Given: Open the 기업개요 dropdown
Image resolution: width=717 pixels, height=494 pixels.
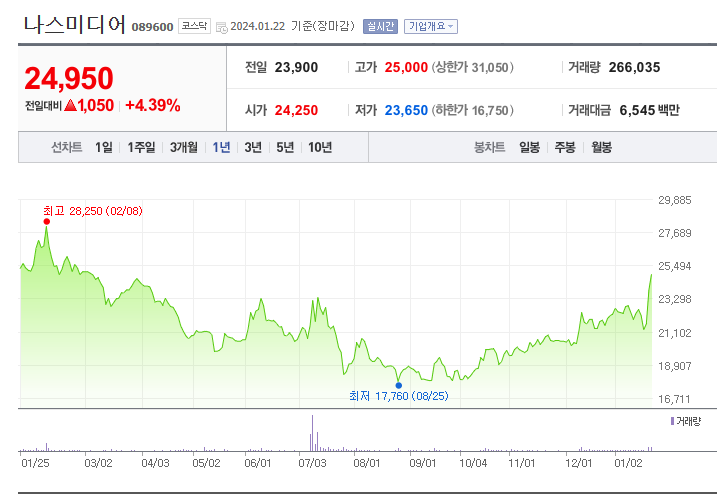Looking at the screenshot, I should (430, 26).
